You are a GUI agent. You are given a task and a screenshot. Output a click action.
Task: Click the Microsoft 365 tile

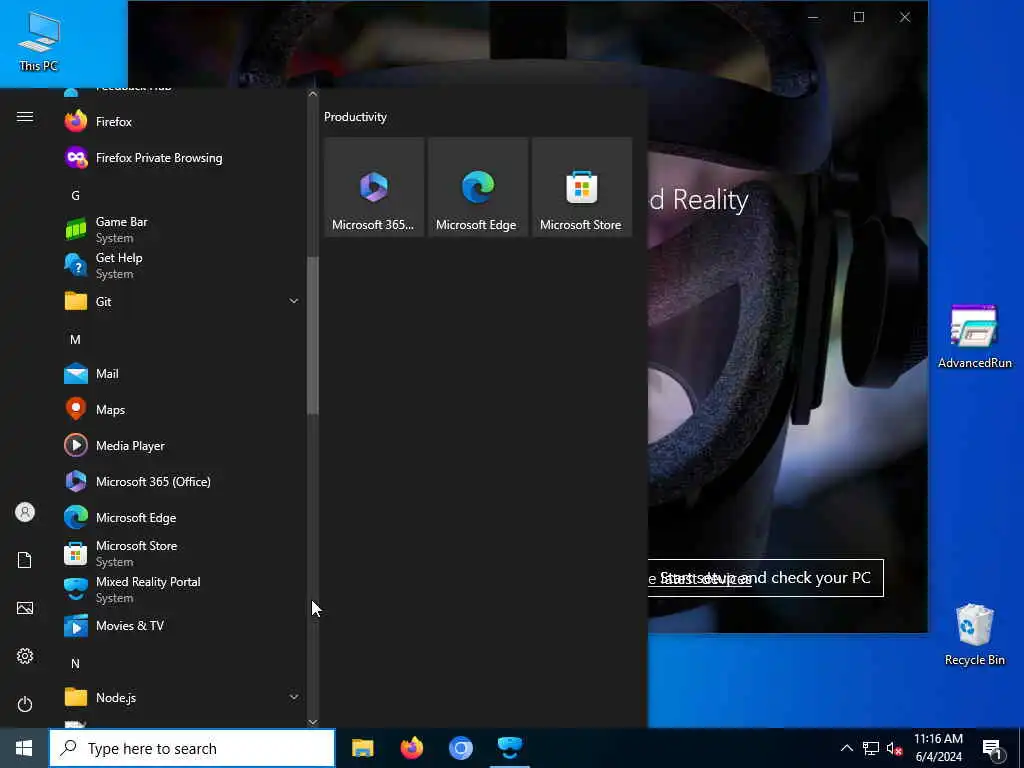374,187
